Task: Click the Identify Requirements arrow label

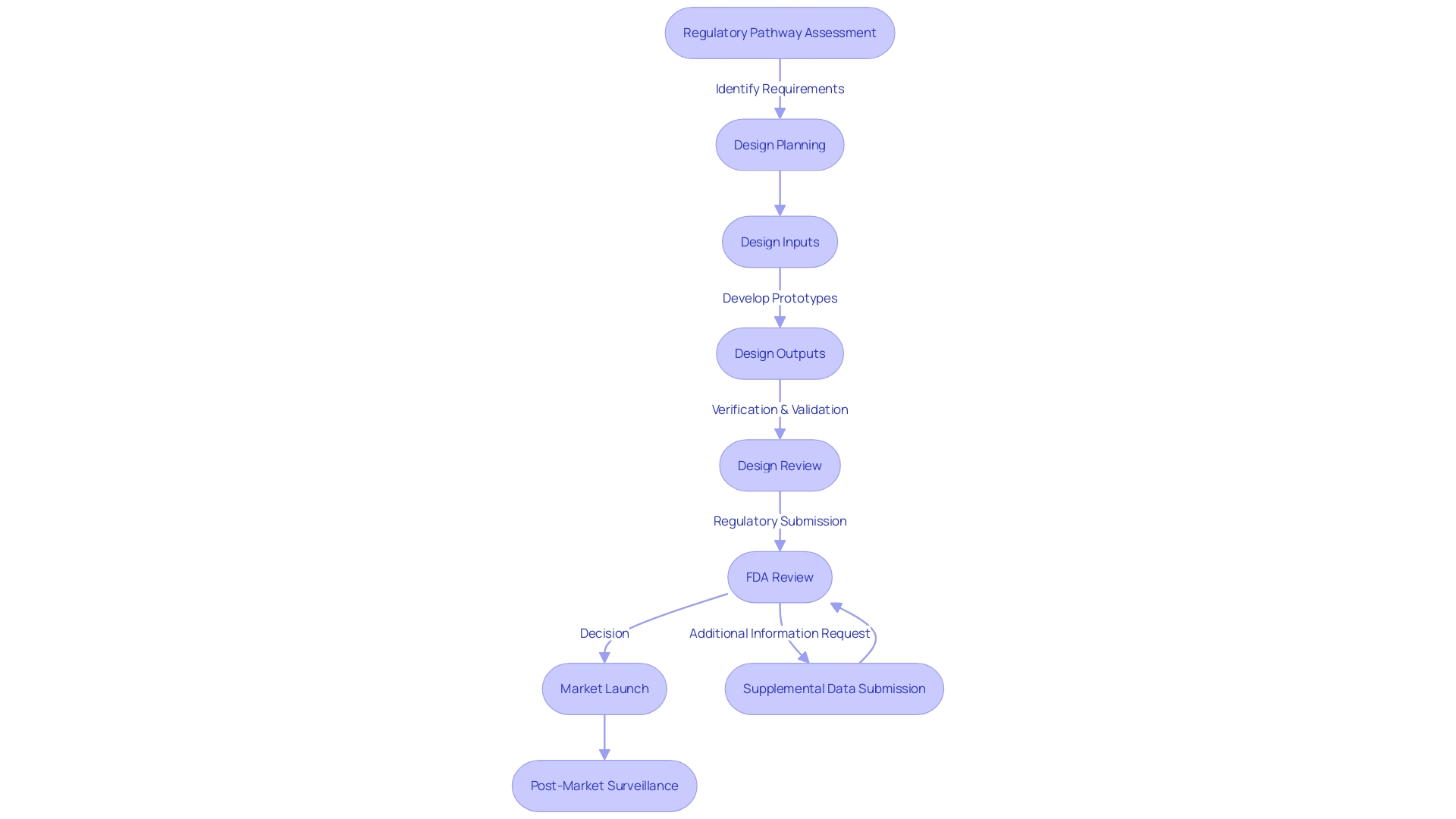Action: 780,88
